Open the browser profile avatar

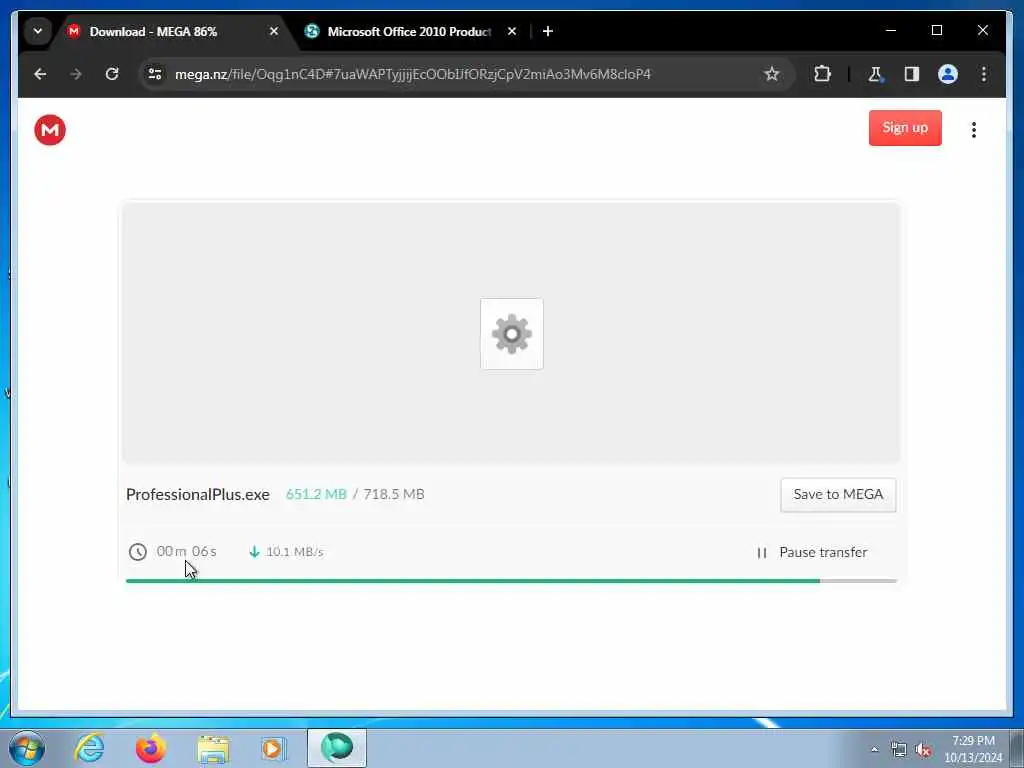pos(948,74)
